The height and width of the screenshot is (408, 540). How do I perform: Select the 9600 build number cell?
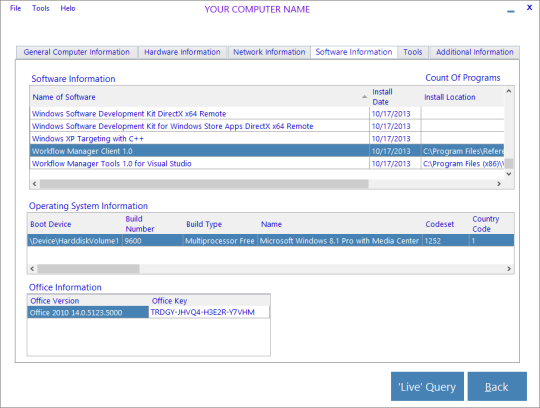point(153,241)
